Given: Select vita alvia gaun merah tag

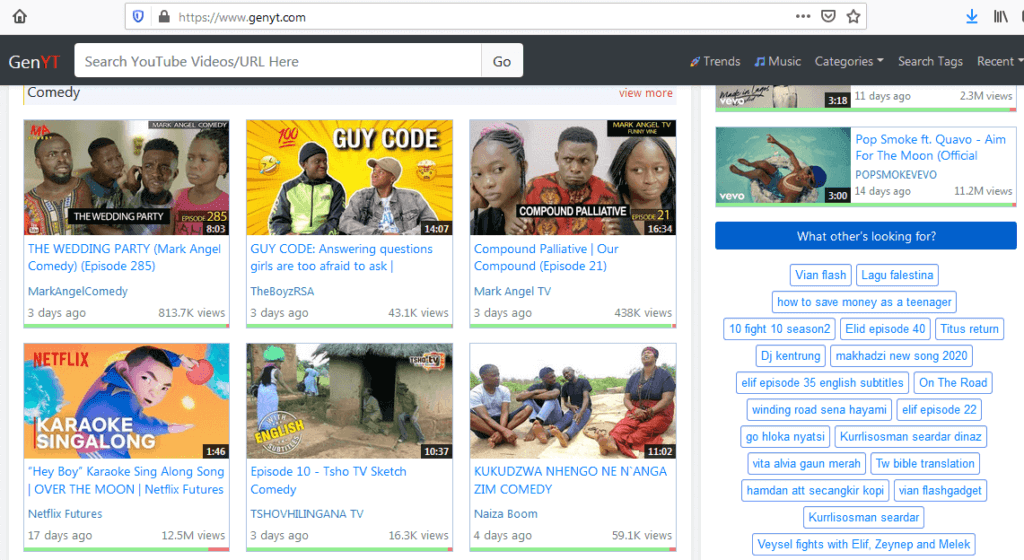Looking at the screenshot, I should click(806, 463).
